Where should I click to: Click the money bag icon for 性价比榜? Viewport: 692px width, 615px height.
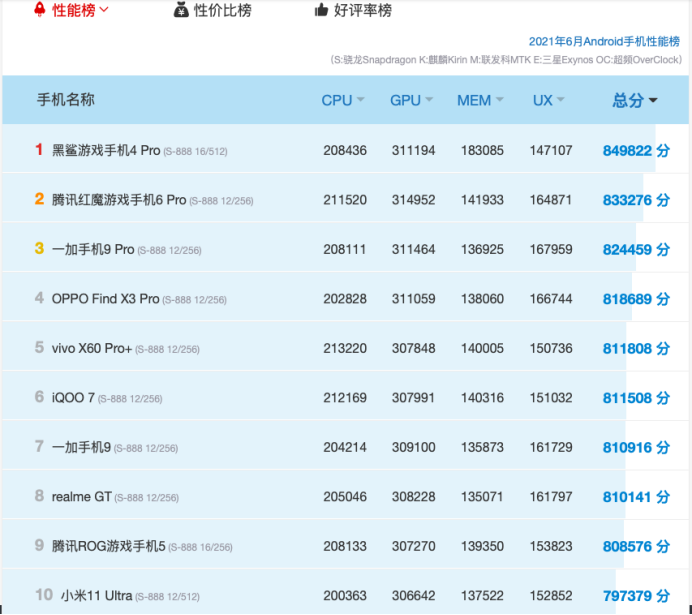(181, 10)
